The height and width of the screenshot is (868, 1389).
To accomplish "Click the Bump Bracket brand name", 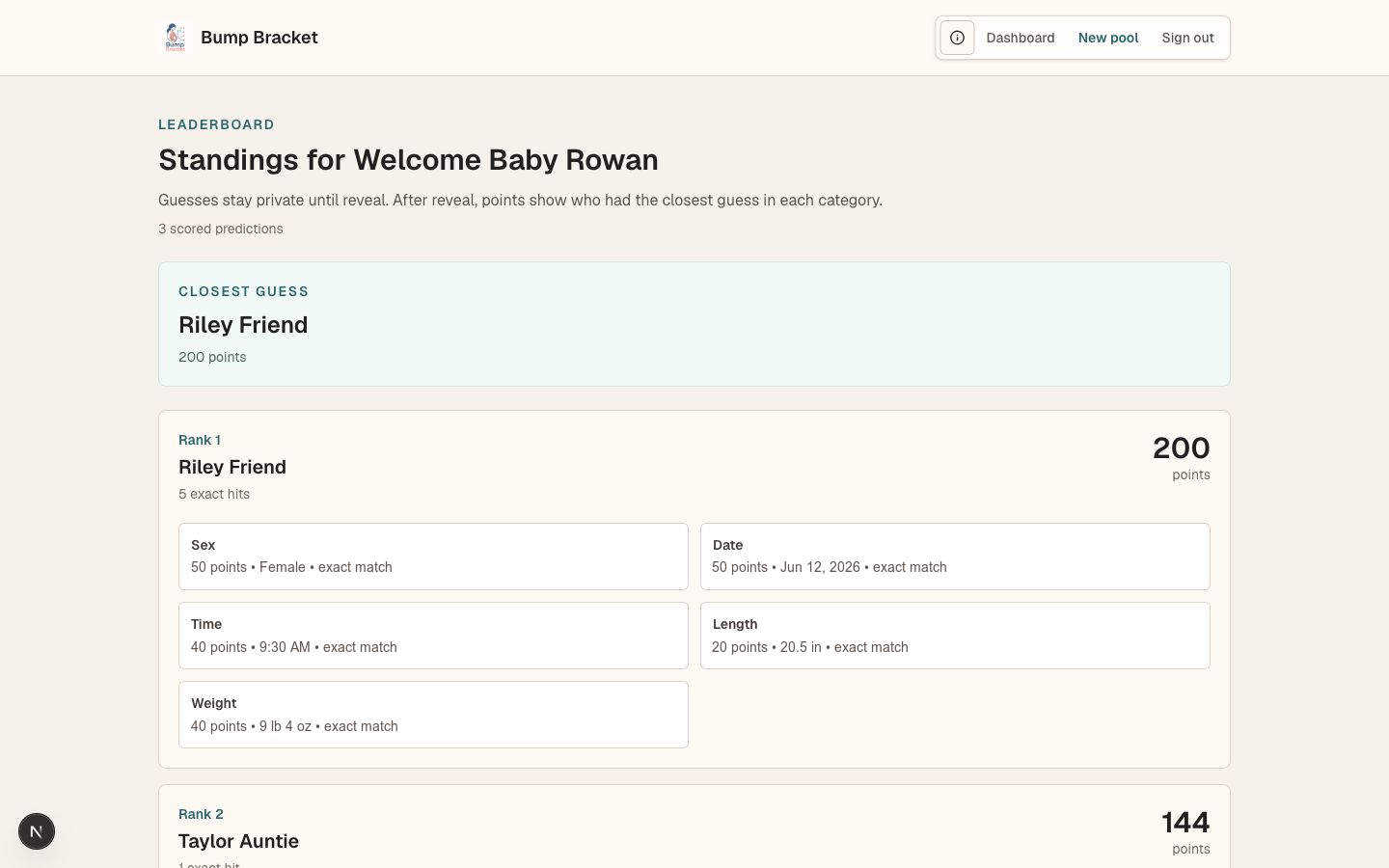I will pyautogui.click(x=259, y=38).
